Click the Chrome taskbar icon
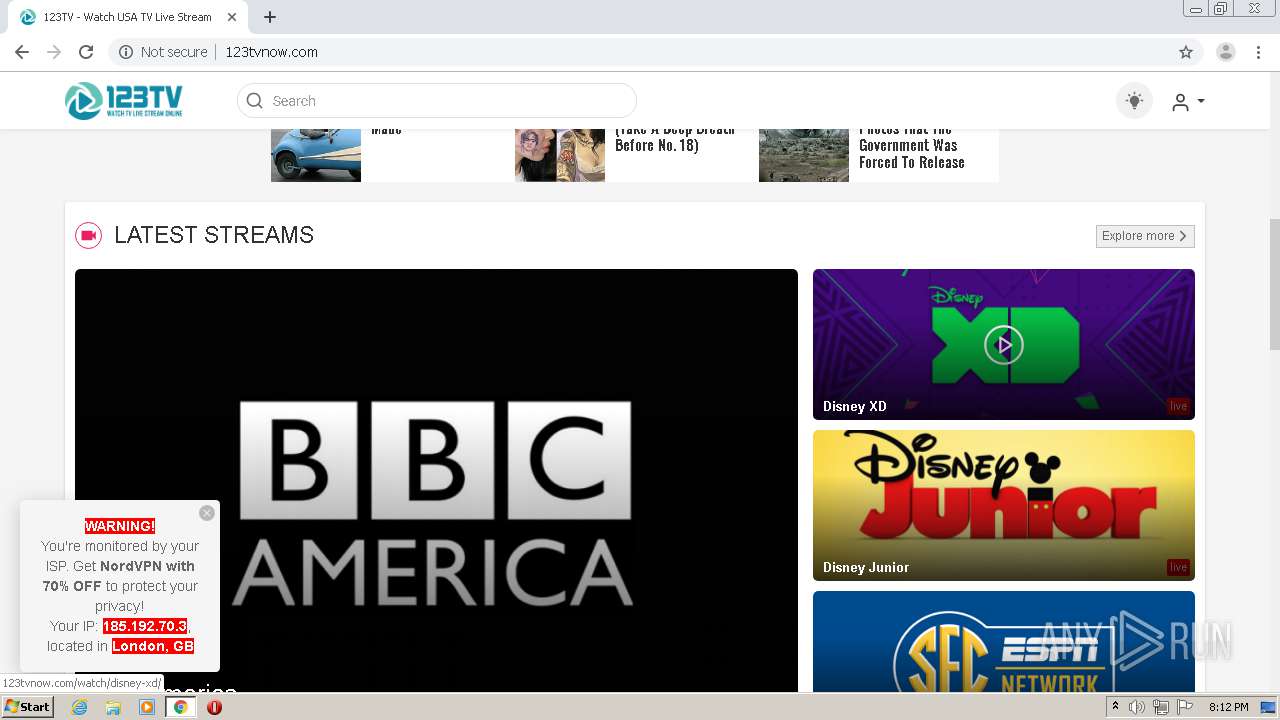1280x720 pixels. (x=181, y=707)
